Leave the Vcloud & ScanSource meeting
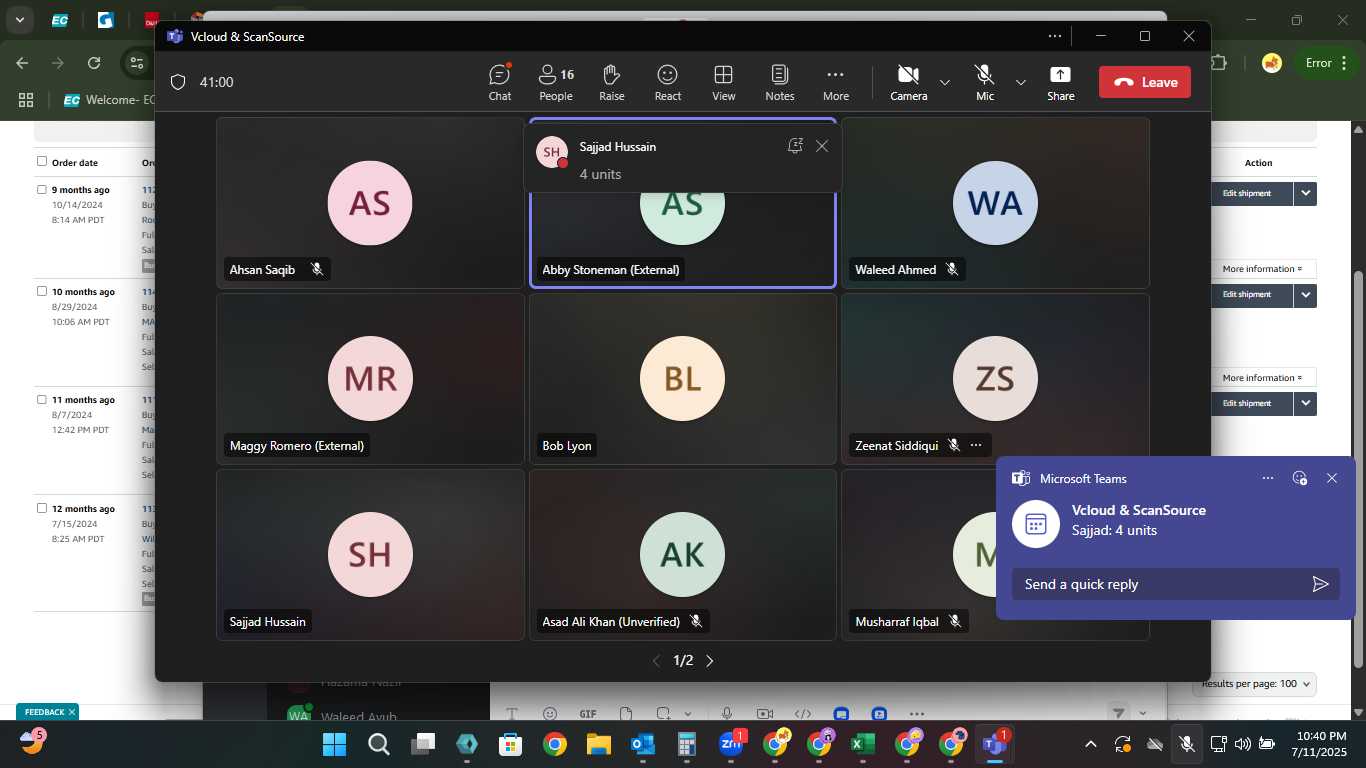This screenshot has width=1366, height=768. [x=1145, y=82]
